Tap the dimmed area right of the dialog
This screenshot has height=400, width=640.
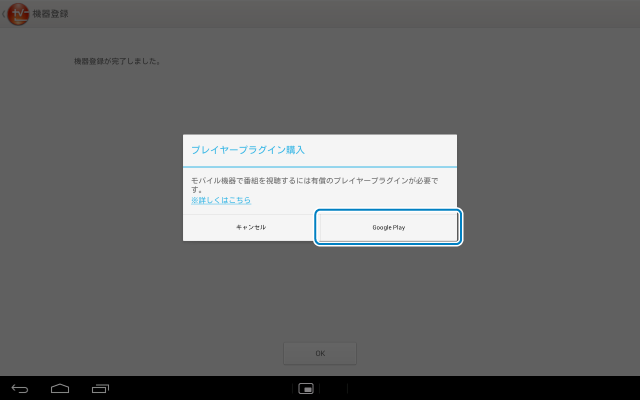[550, 190]
